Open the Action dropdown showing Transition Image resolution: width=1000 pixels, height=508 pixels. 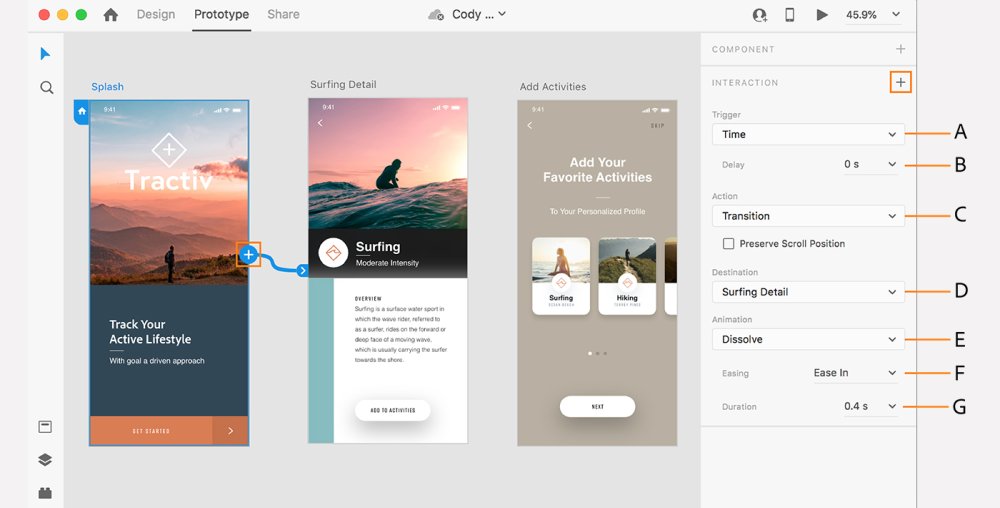pyautogui.click(x=808, y=216)
